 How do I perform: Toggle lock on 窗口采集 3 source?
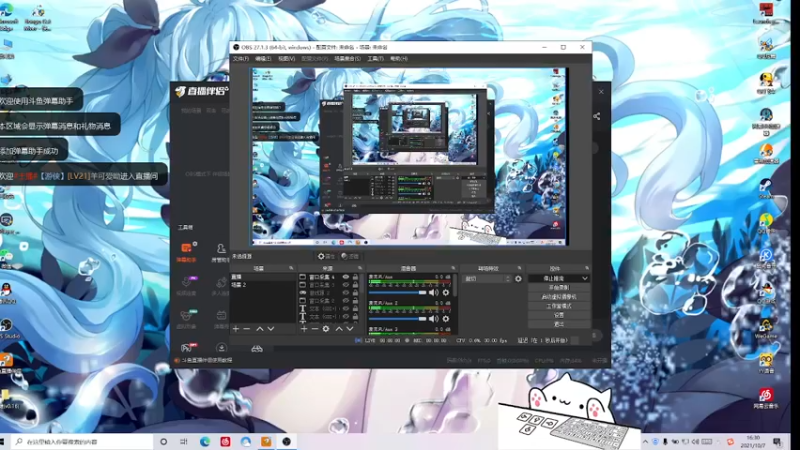pos(355,285)
